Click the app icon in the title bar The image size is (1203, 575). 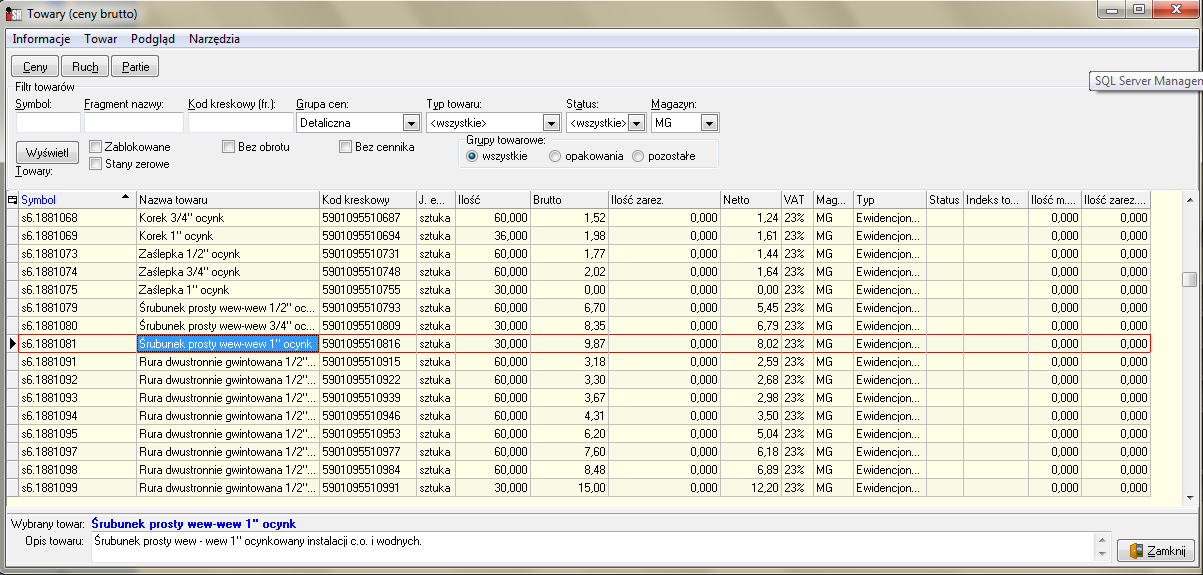15,14
